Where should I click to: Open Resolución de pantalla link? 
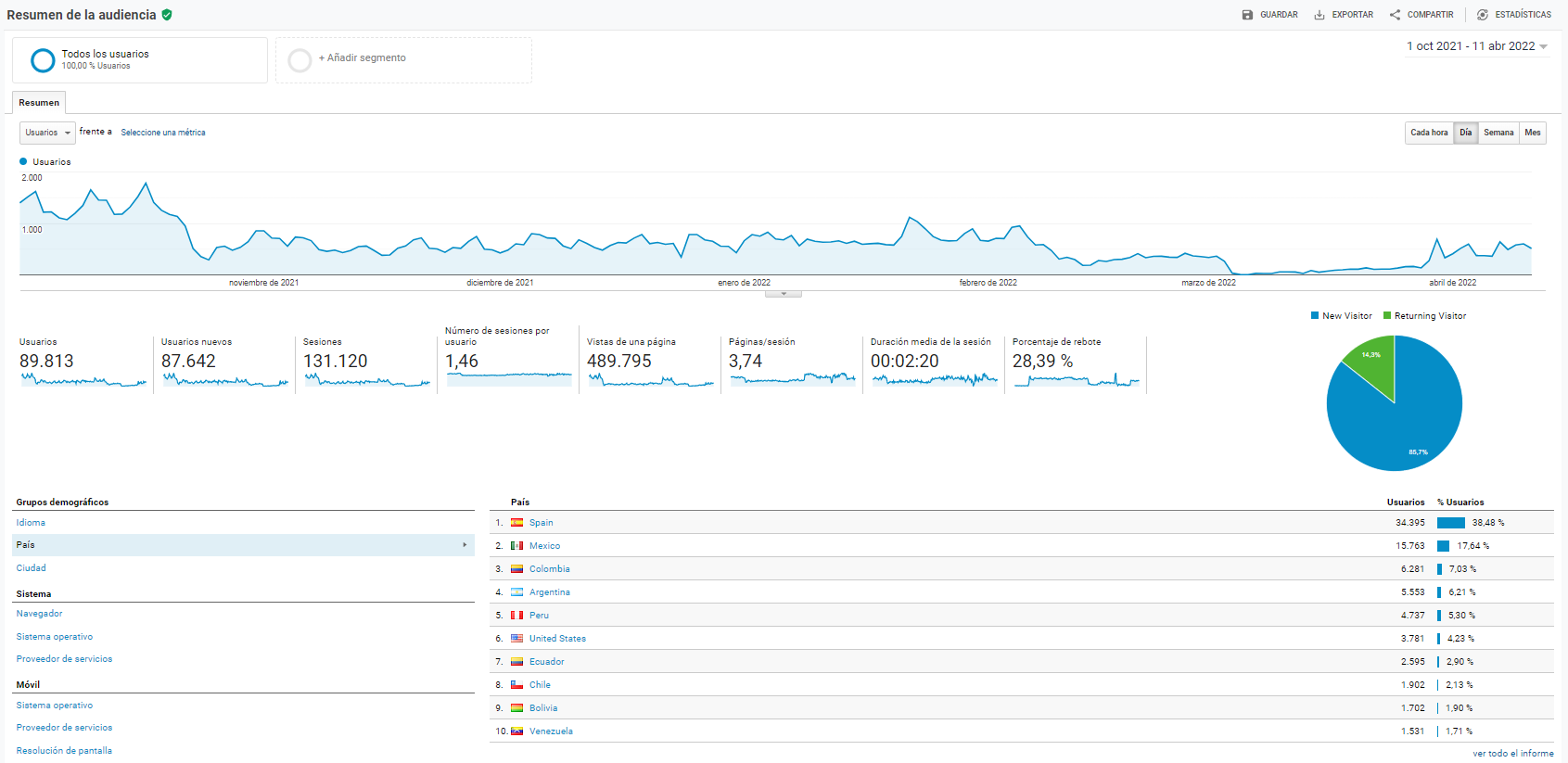pyautogui.click(x=64, y=751)
